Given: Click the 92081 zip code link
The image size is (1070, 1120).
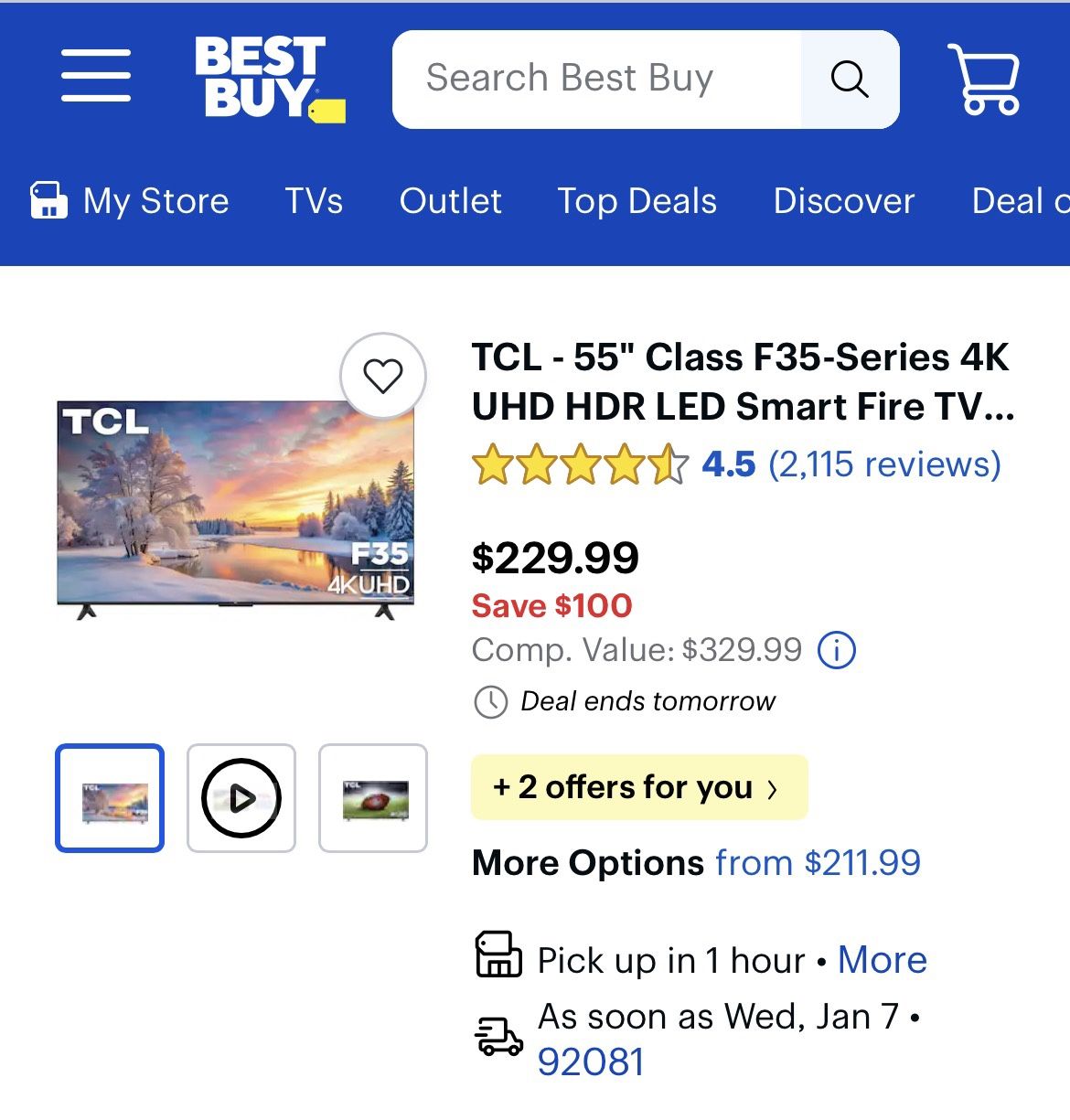Looking at the screenshot, I should click(x=592, y=1060).
